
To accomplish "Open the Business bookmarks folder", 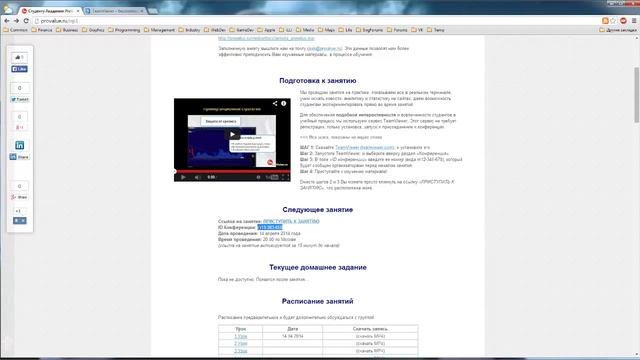I will tap(67, 30).
